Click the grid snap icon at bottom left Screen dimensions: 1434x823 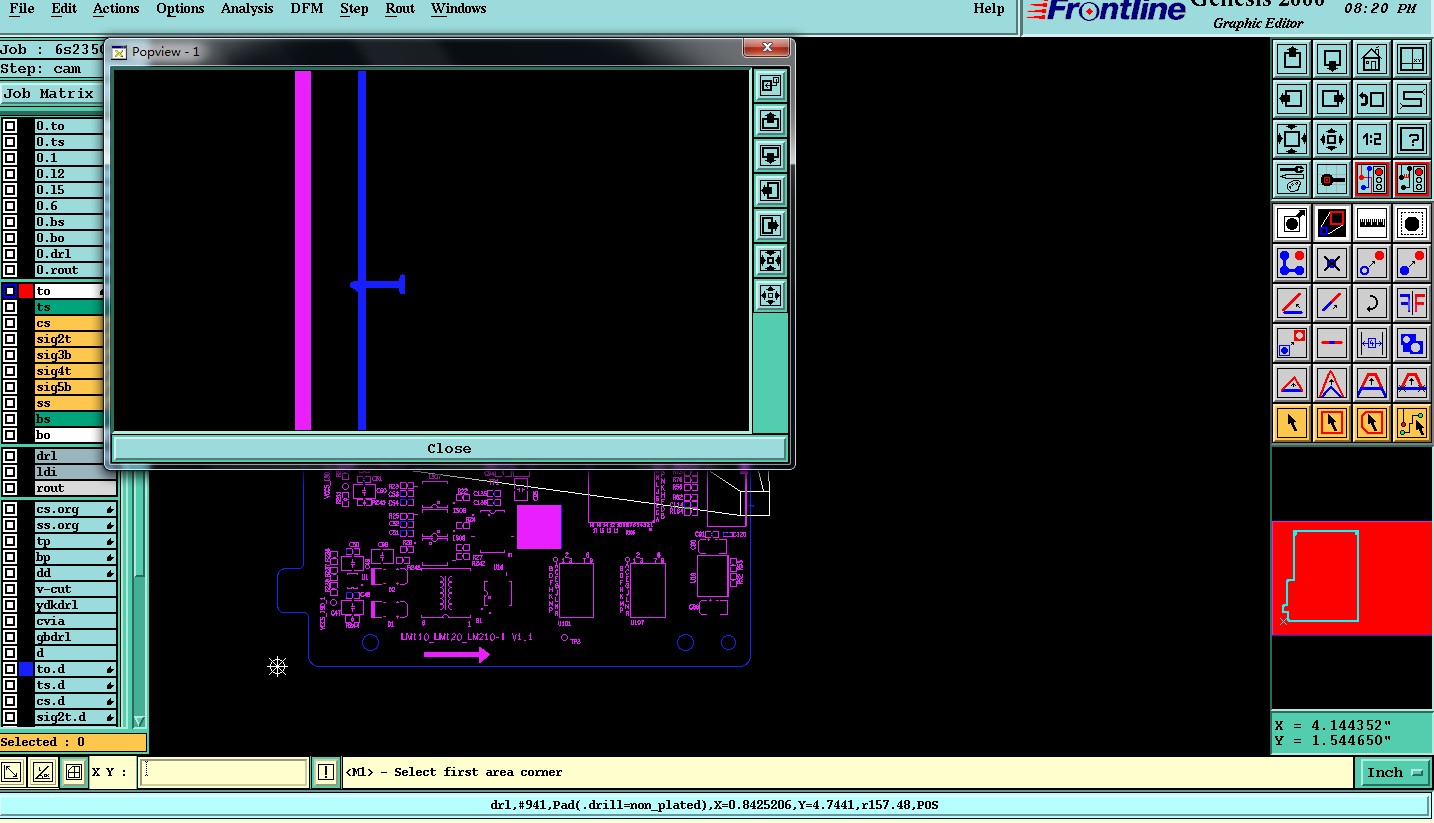(x=72, y=772)
